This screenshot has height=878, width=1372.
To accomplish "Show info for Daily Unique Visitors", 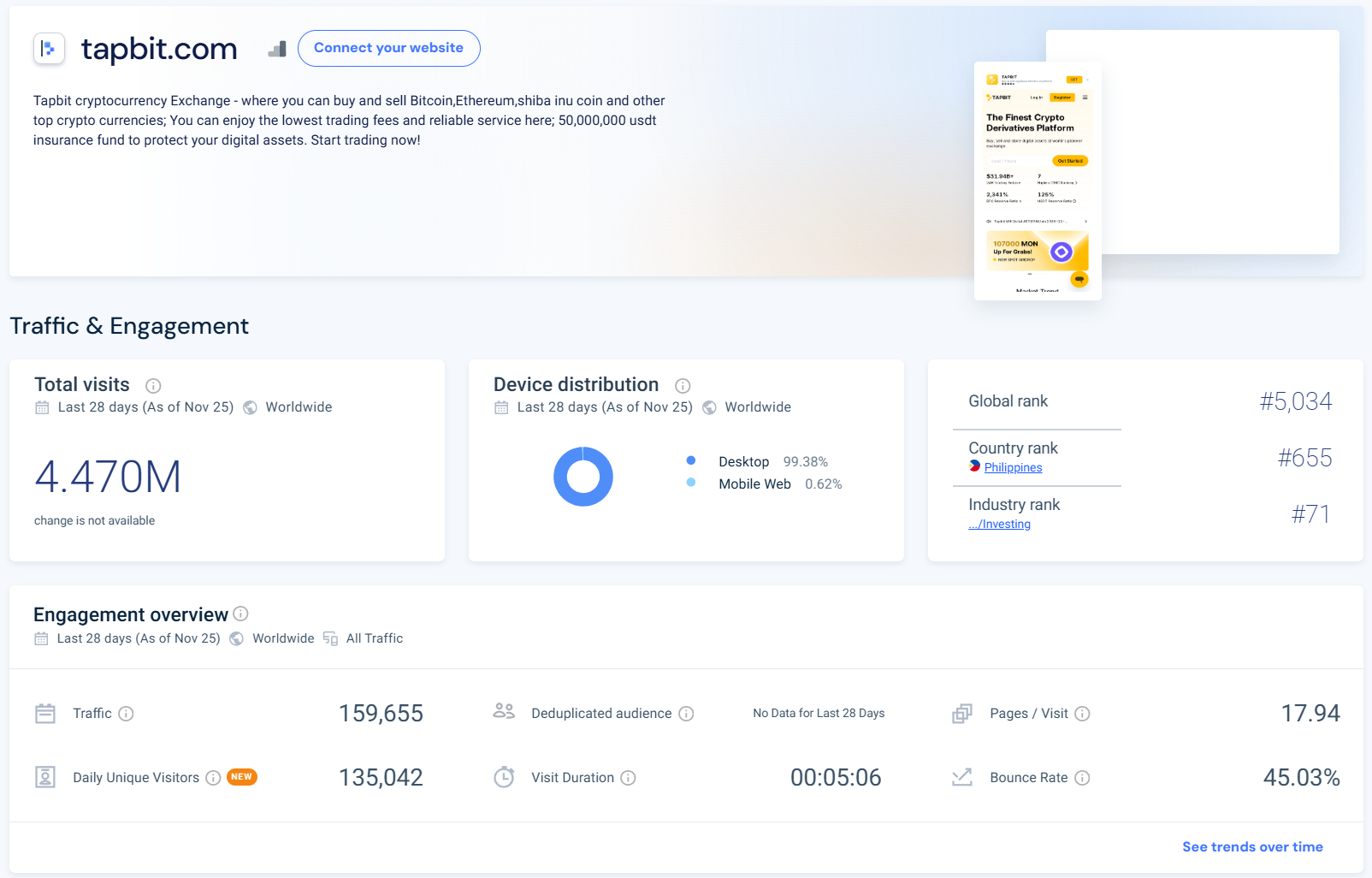I will coord(213,778).
